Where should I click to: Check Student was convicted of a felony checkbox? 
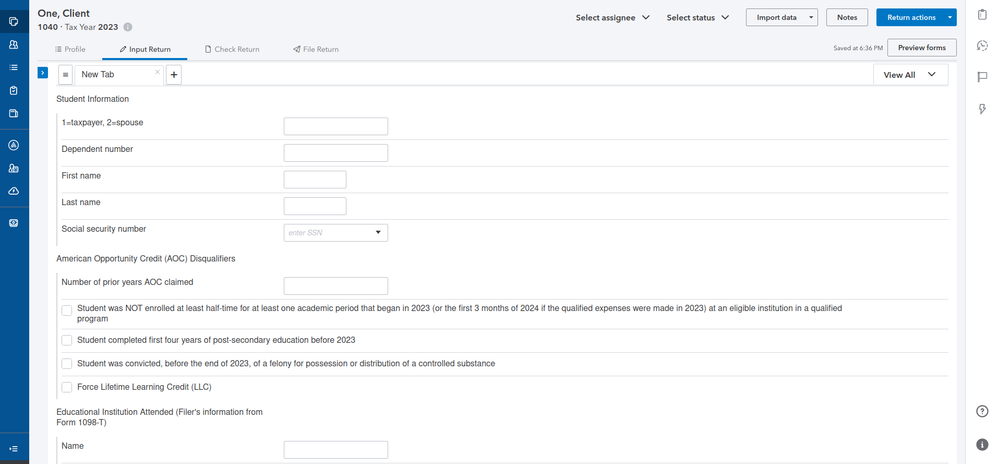67,363
